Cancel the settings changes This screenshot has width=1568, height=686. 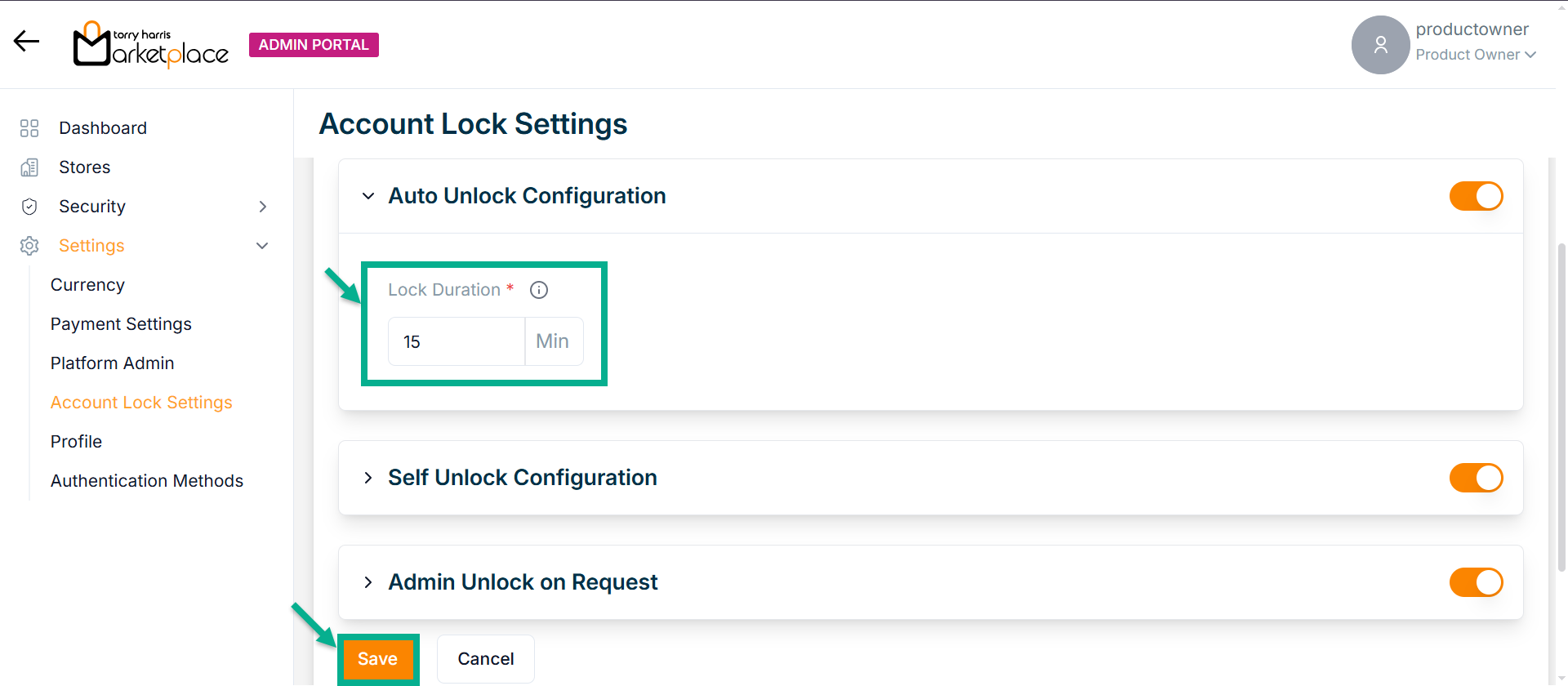click(x=486, y=659)
